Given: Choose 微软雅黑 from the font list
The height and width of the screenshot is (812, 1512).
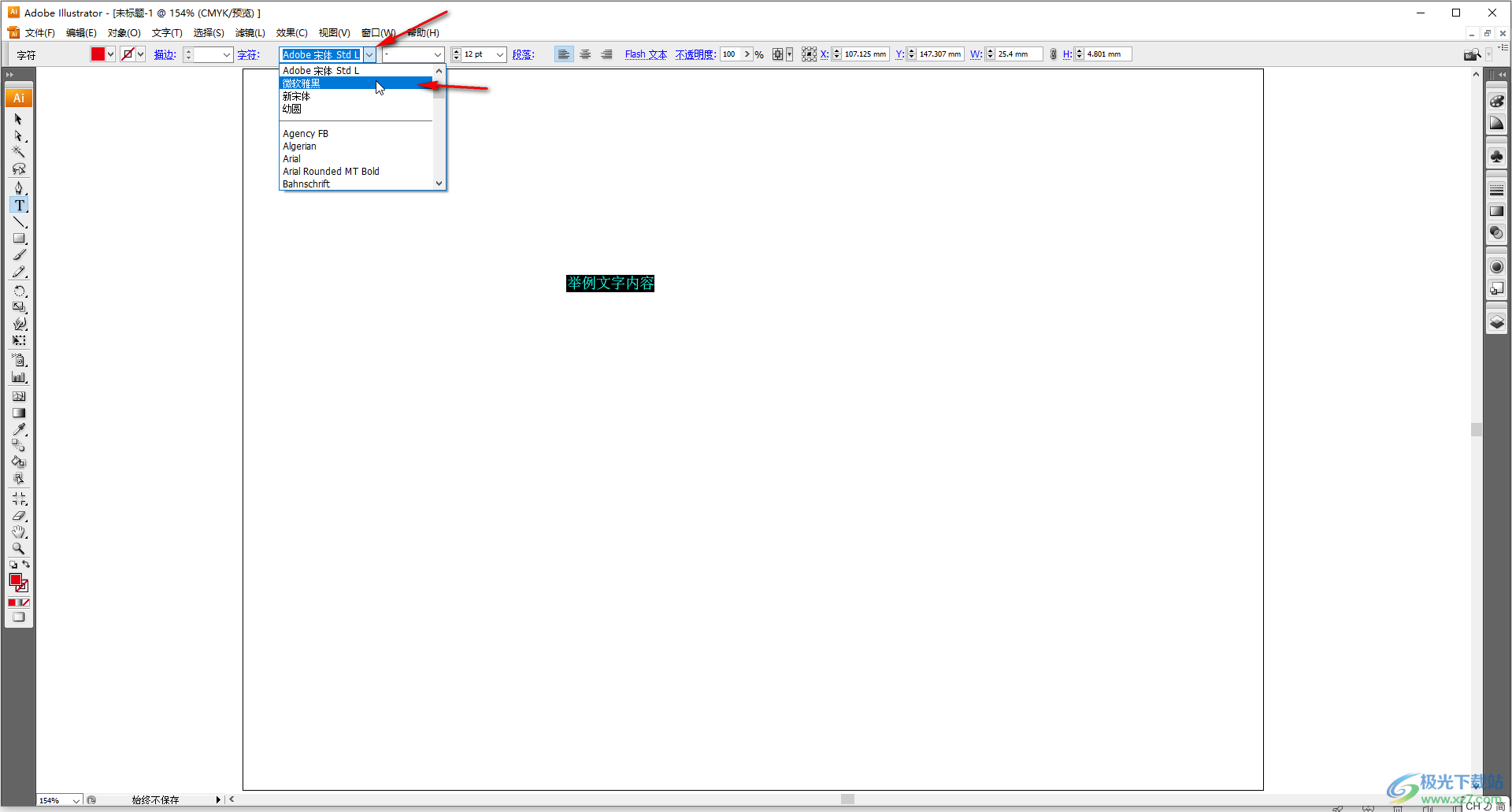Looking at the screenshot, I should coord(356,83).
